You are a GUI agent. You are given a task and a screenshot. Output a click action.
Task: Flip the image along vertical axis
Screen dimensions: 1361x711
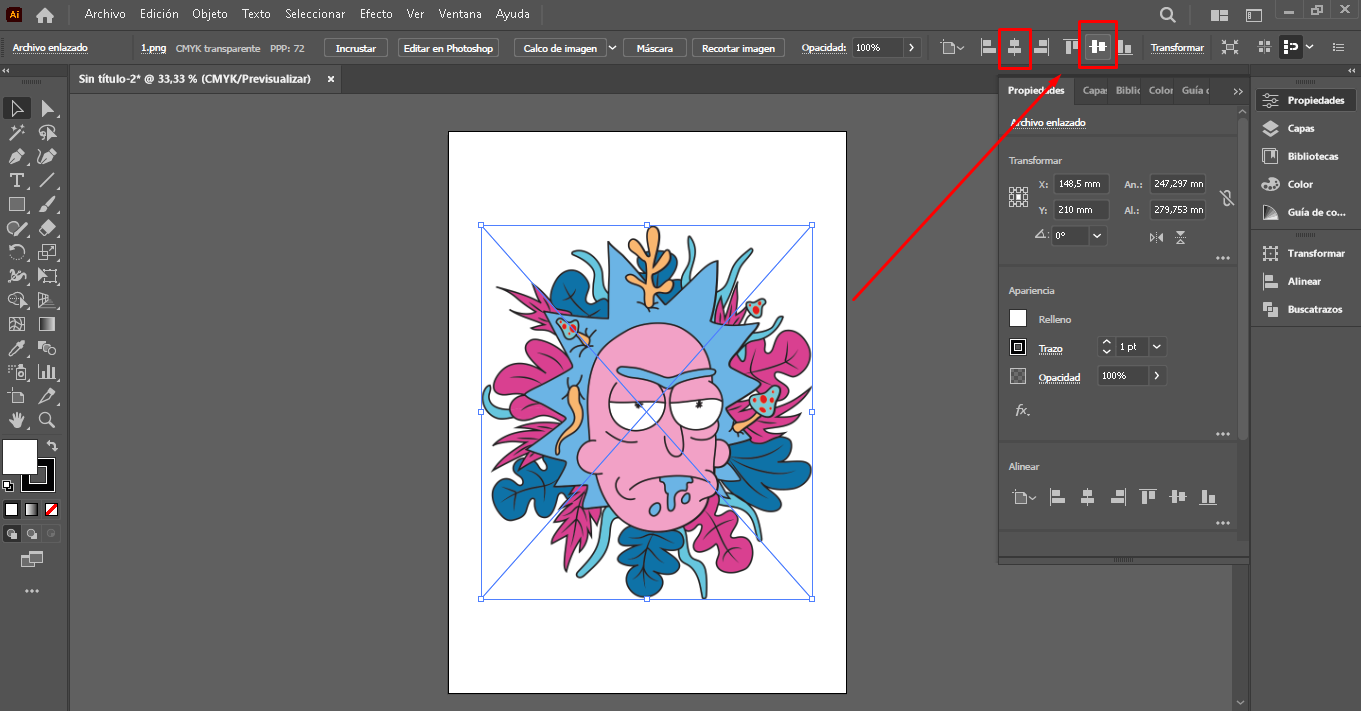(x=1181, y=237)
